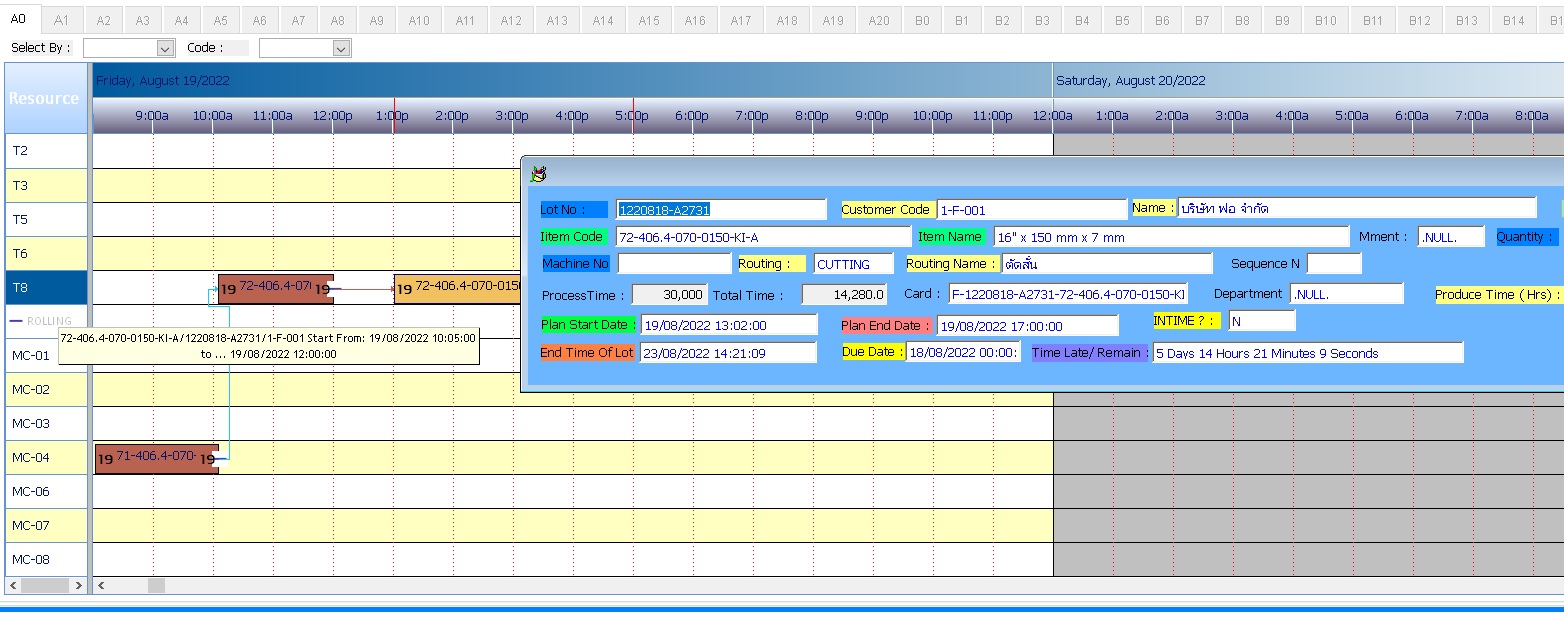Click the "19" date badge on the first T8 task bar

click(x=228, y=288)
